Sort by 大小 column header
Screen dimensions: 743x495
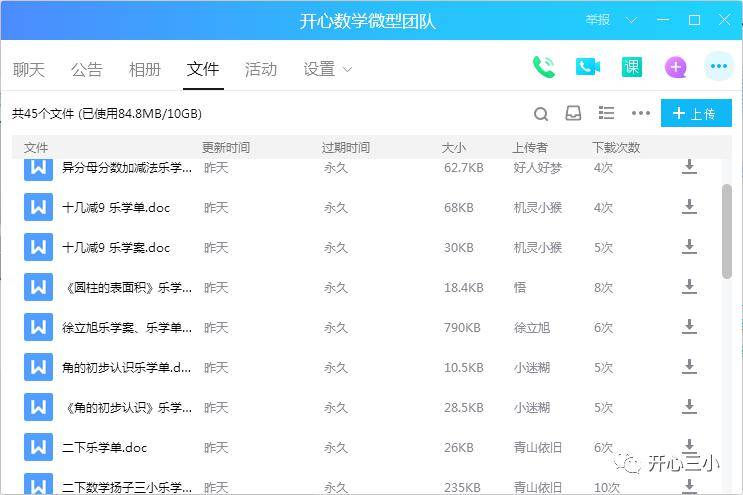pyautogui.click(x=454, y=147)
